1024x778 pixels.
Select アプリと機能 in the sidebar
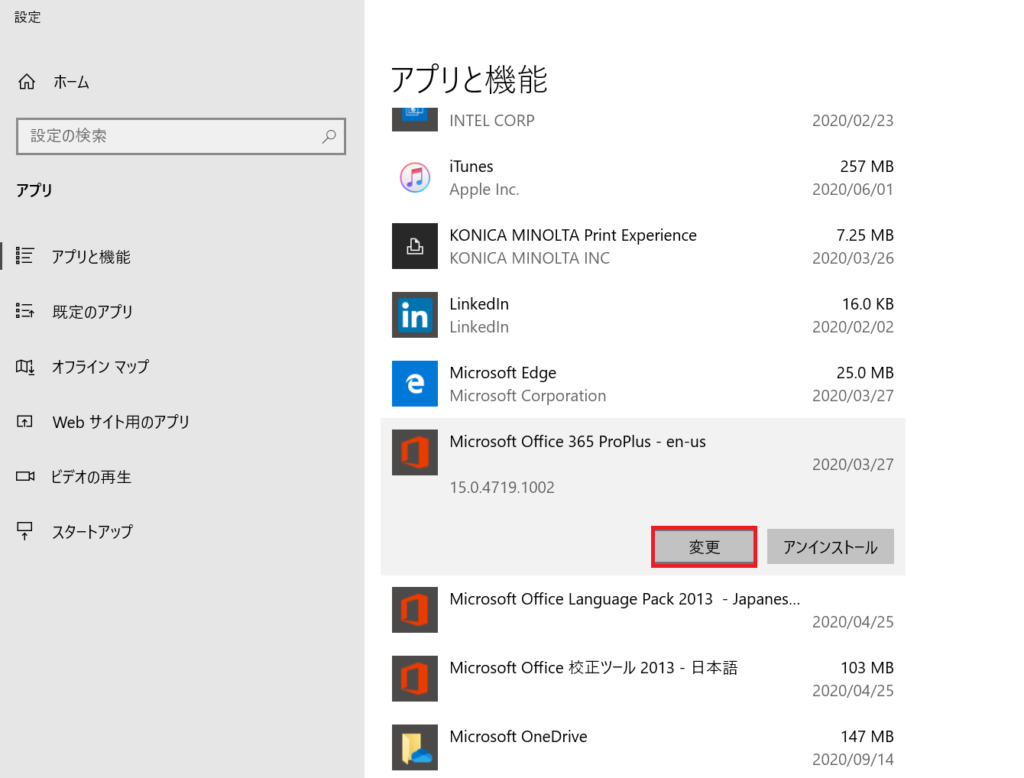point(91,257)
